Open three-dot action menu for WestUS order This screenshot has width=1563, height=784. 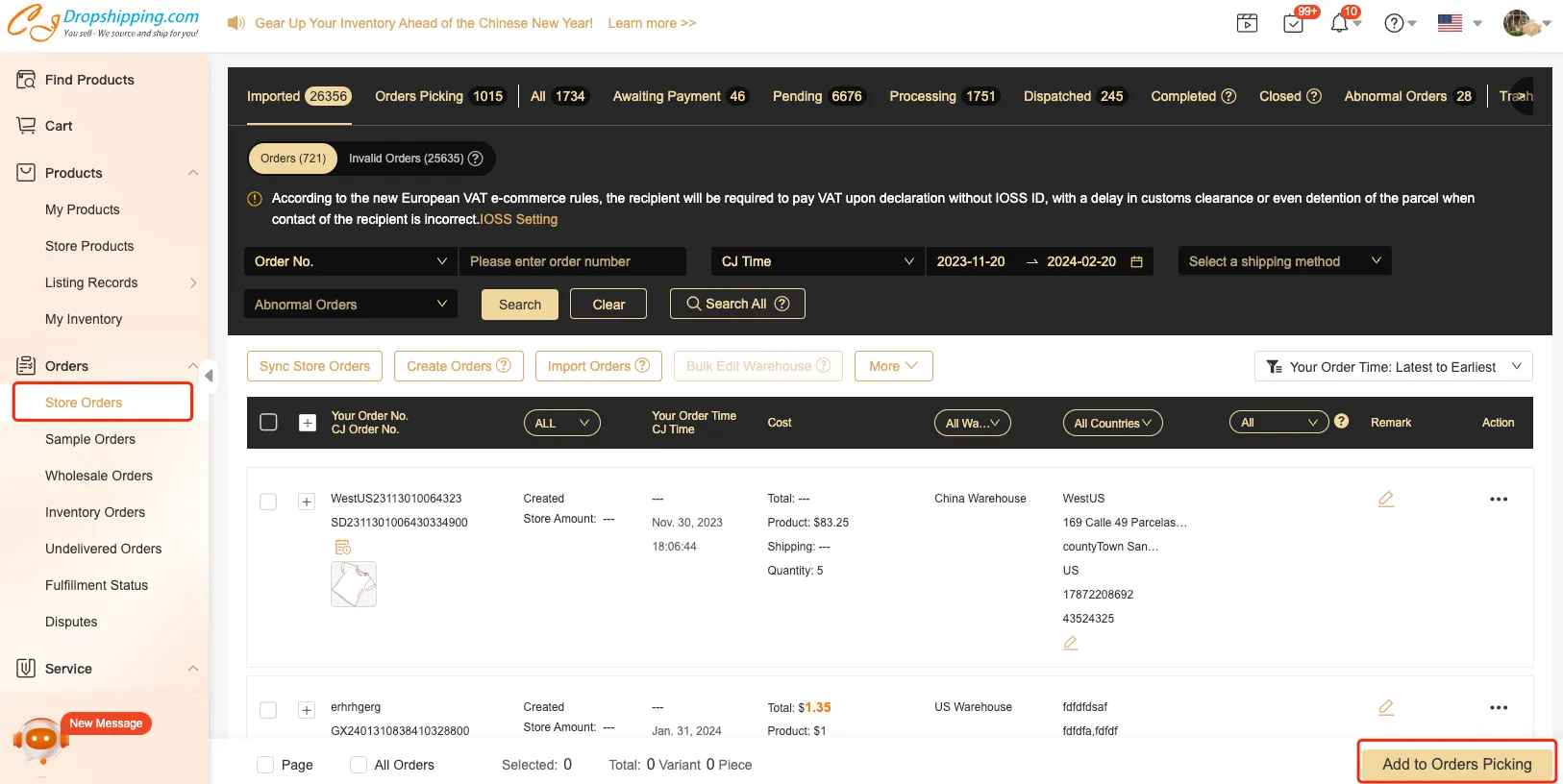pos(1498,500)
